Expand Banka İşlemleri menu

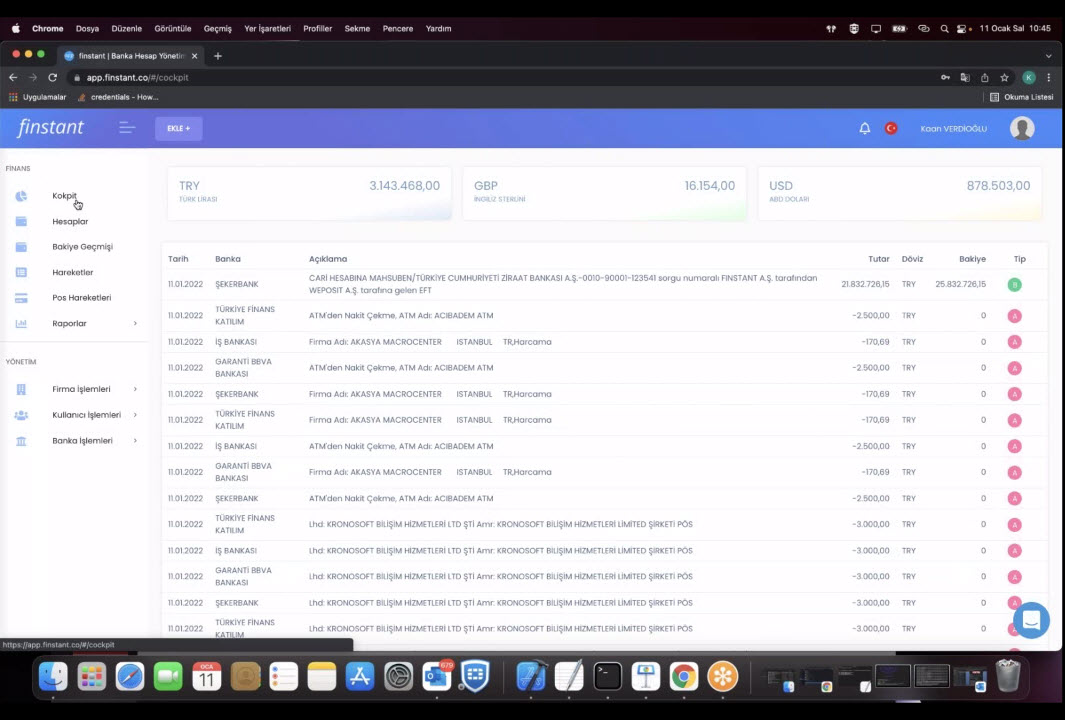[135, 441]
